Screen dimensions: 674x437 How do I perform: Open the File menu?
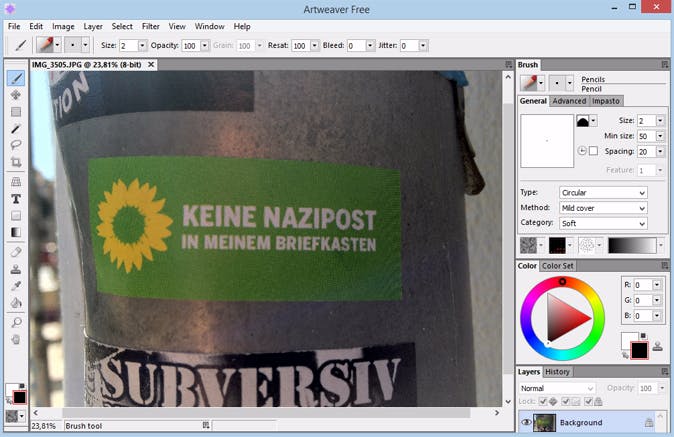pyautogui.click(x=14, y=26)
